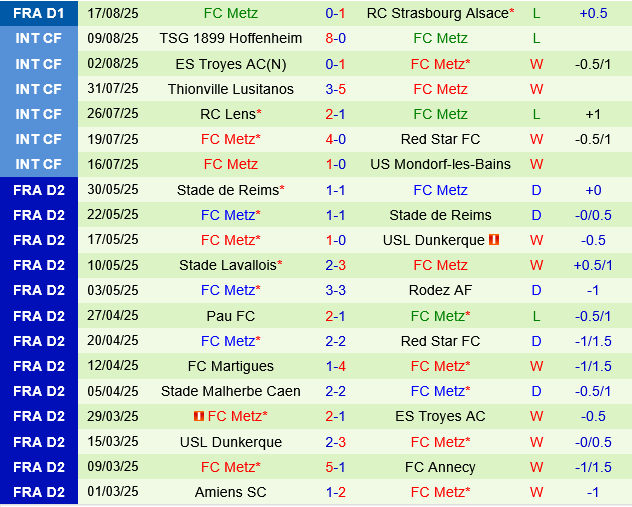Click RC Lens team name
This screenshot has width=632, height=507.
click(x=226, y=114)
